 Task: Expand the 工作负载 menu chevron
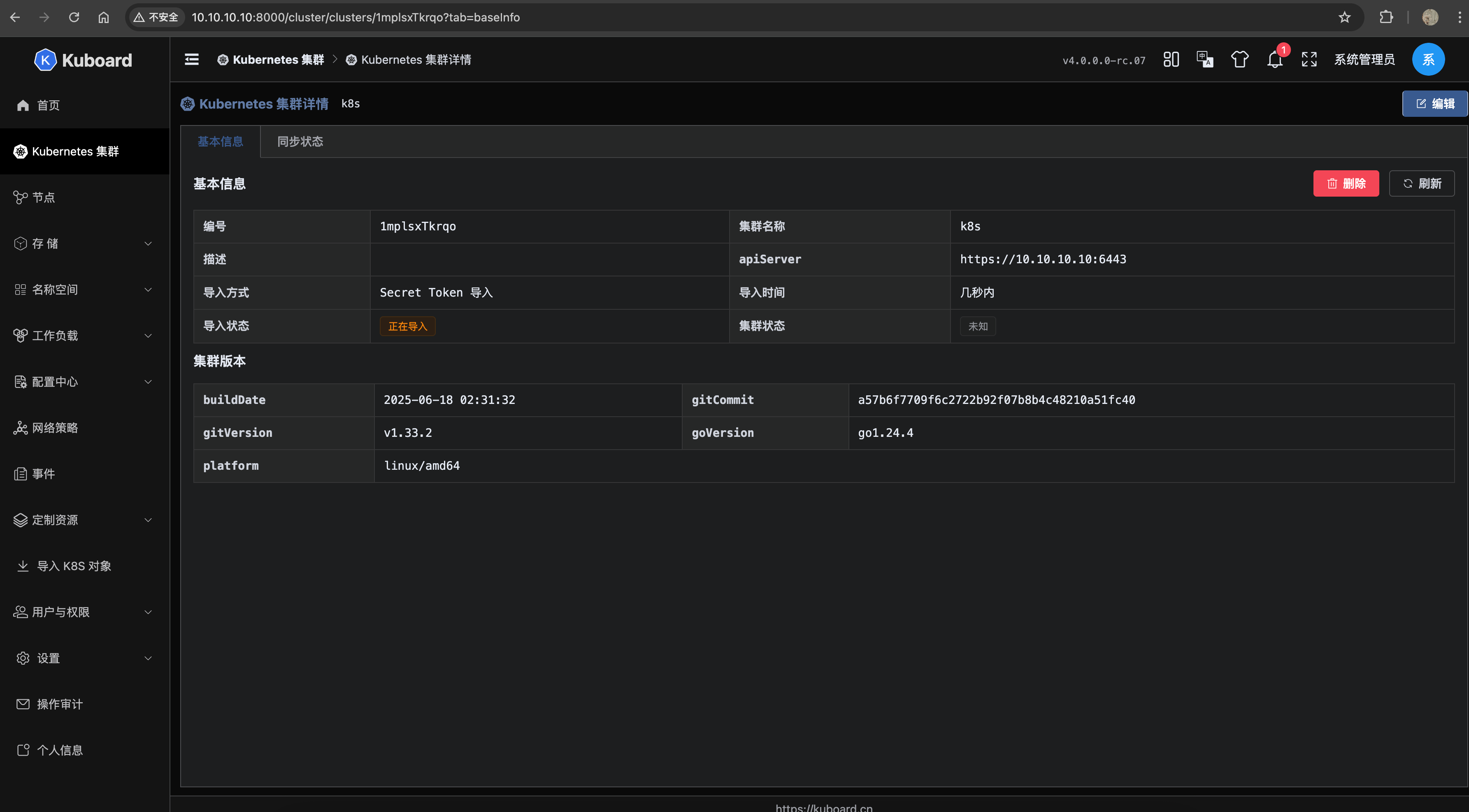148,335
